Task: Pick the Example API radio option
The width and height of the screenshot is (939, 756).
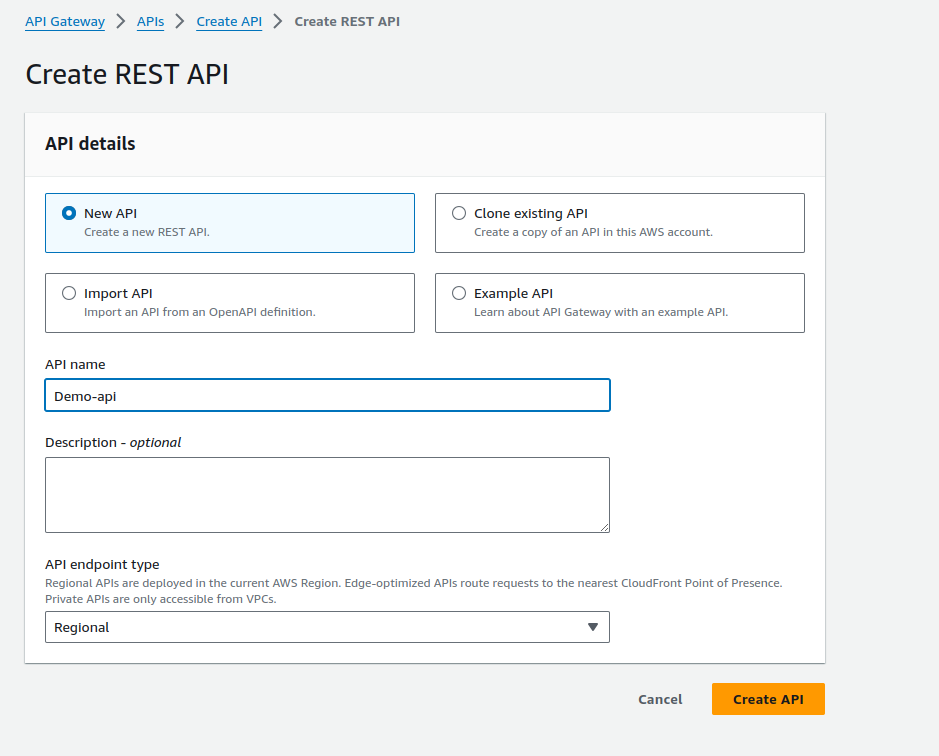Action: click(x=459, y=293)
